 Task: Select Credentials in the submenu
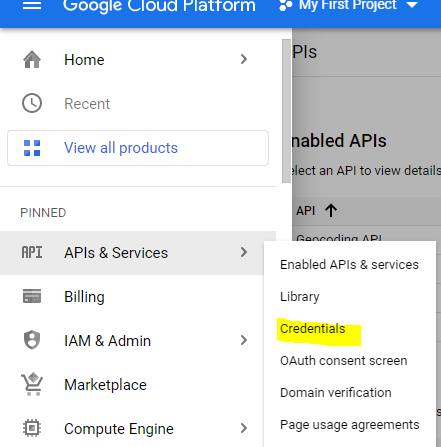click(x=313, y=329)
